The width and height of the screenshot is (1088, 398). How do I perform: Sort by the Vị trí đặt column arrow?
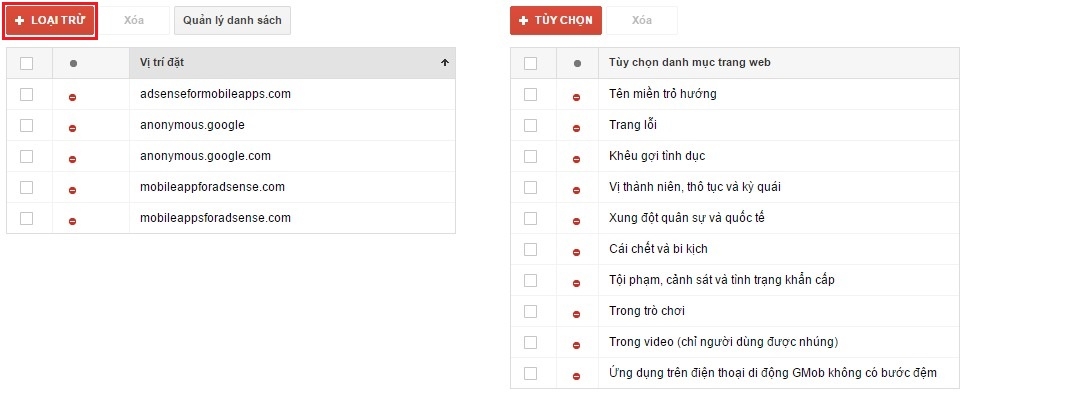pos(445,62)
